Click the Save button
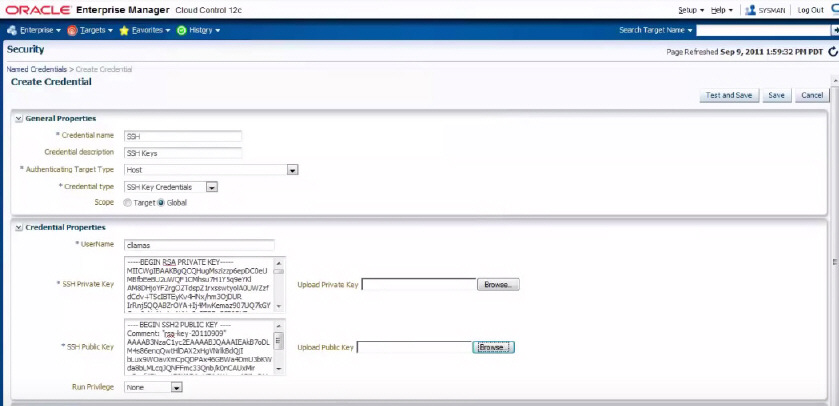Viewport: 839px width, 406px height. pos(776,95)
